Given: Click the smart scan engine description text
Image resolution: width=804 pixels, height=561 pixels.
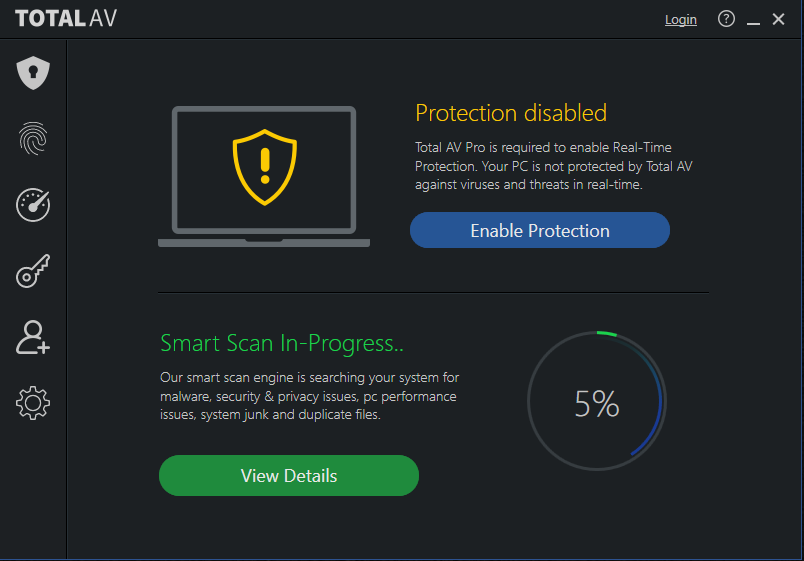Looking at the screenshot, I should 309,396.
